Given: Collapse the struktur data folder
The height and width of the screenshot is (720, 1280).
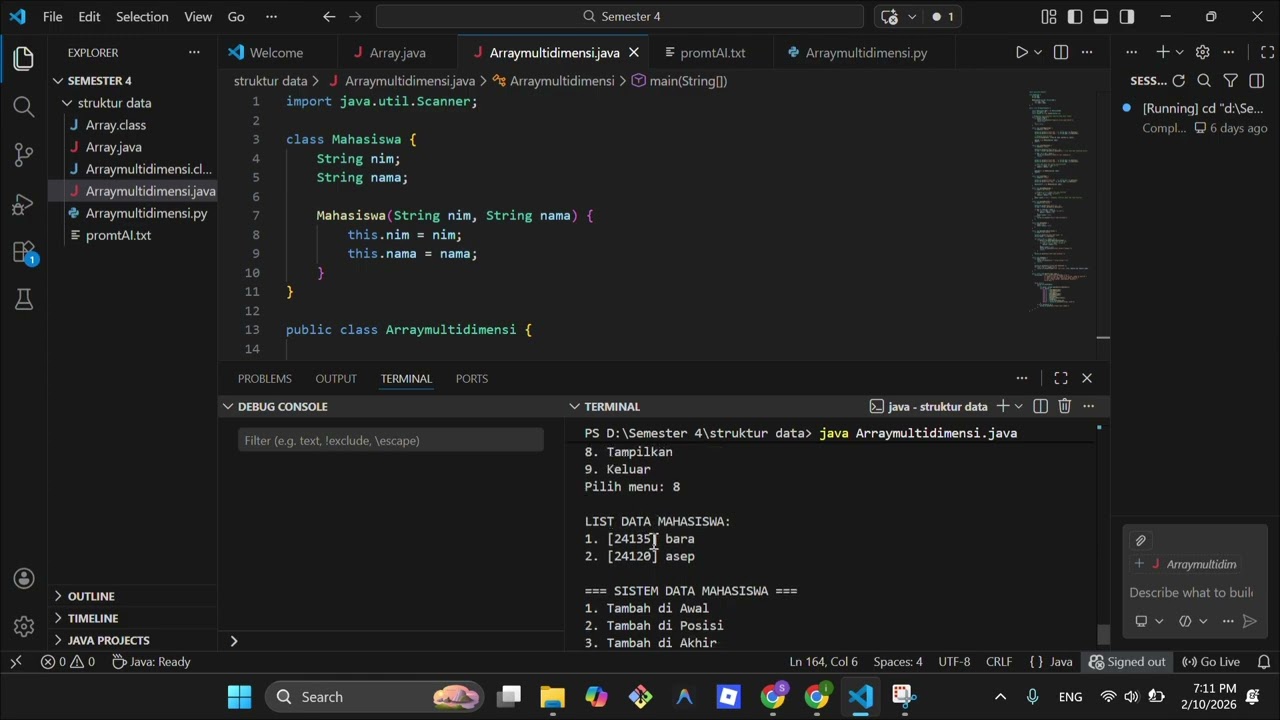Looking at the screenshot, I should [x=67, y=103].
